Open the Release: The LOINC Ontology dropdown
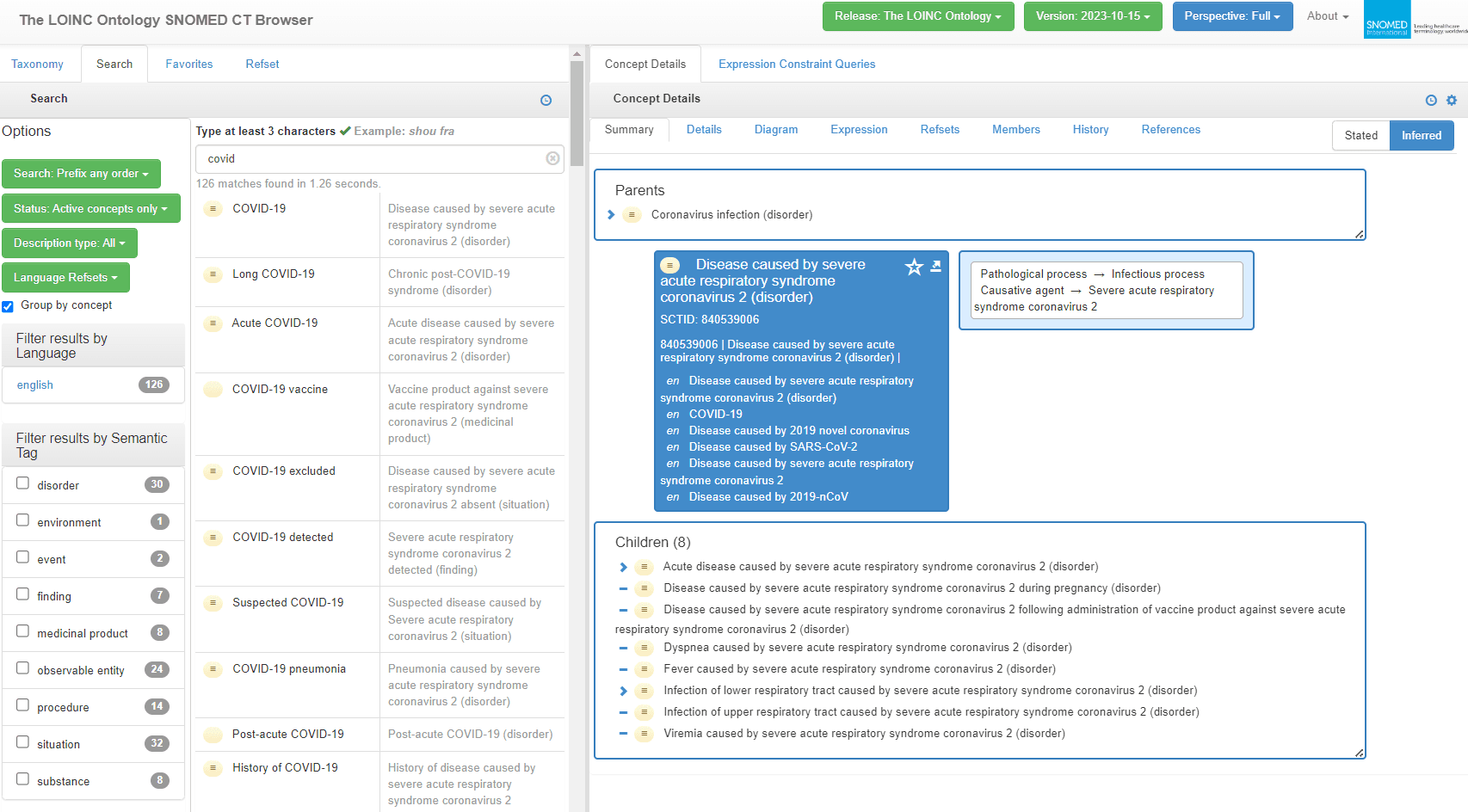Image resolution: width=1468 pixels, height=812 pixels. pos(918,16)
